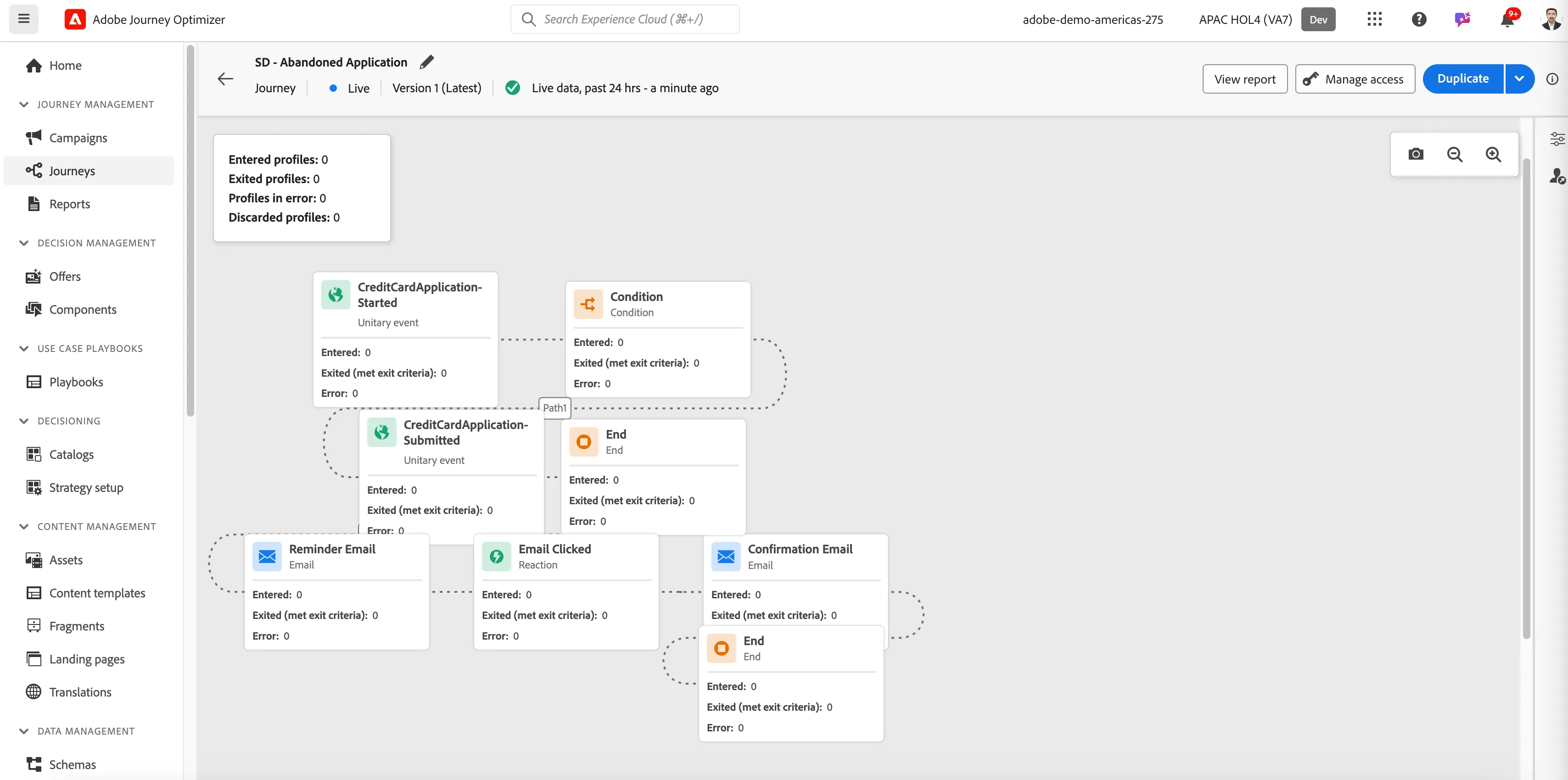Click the Adobe logo icon
This screenshot has width=1568, height=780.
[74, 19]
